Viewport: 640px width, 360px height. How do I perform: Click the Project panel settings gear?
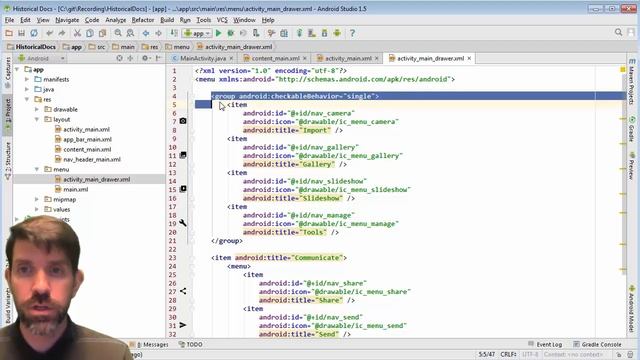(145, 58)
